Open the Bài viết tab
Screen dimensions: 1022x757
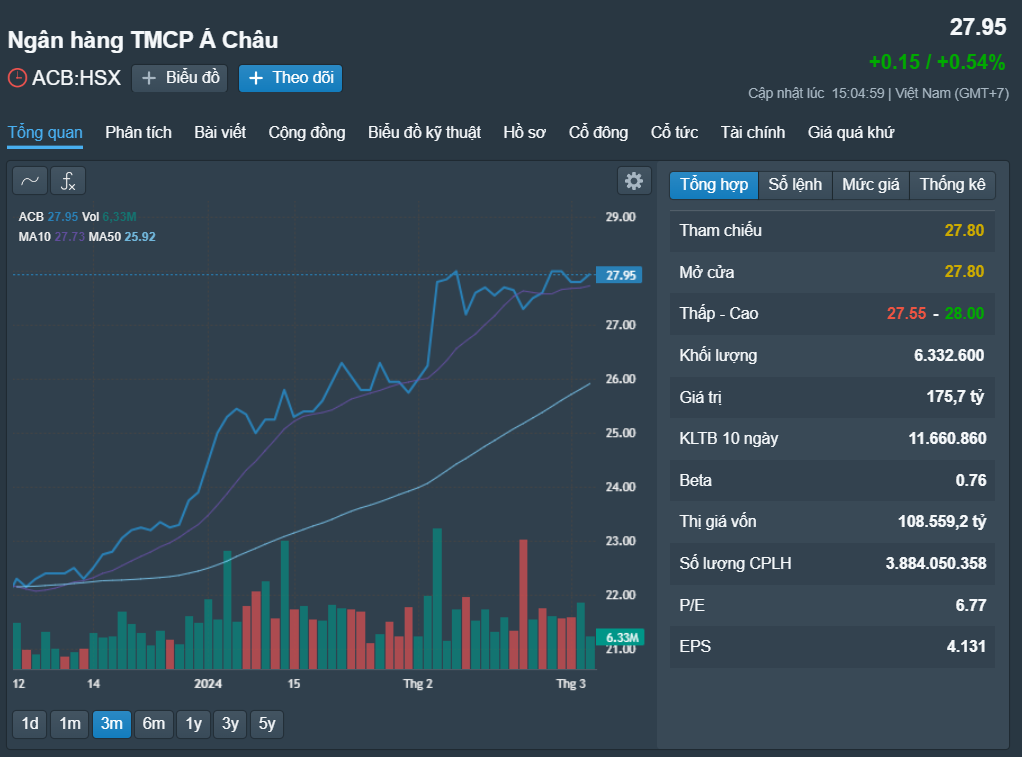(220, 132)
